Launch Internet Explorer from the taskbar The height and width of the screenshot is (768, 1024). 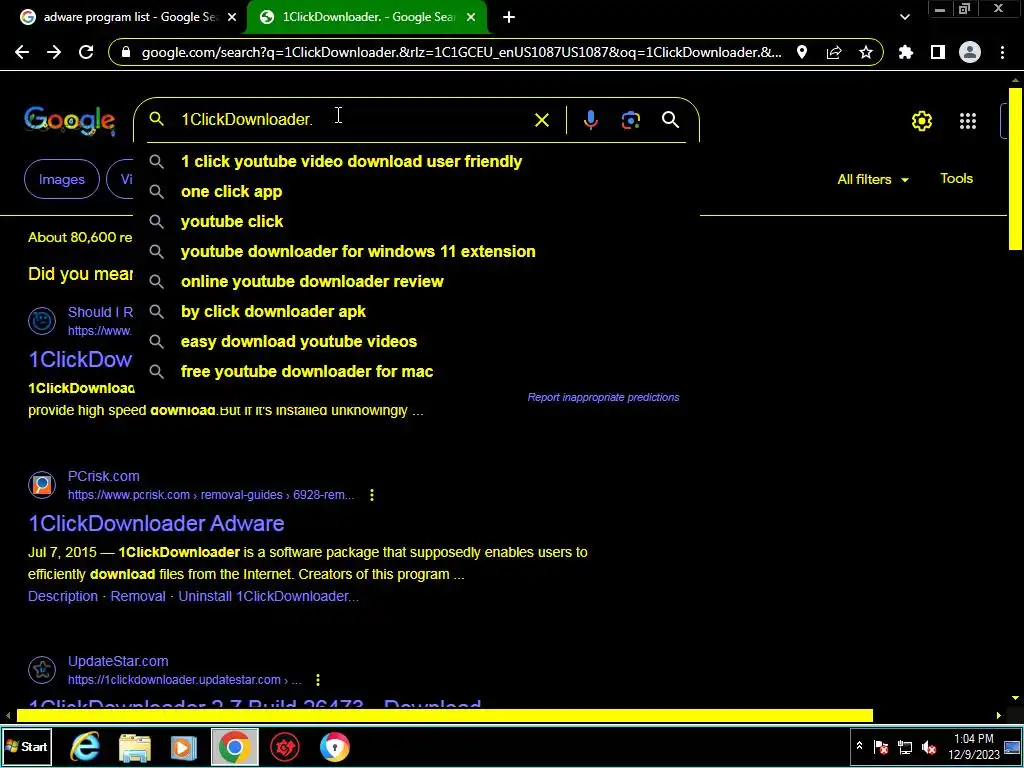85,746
